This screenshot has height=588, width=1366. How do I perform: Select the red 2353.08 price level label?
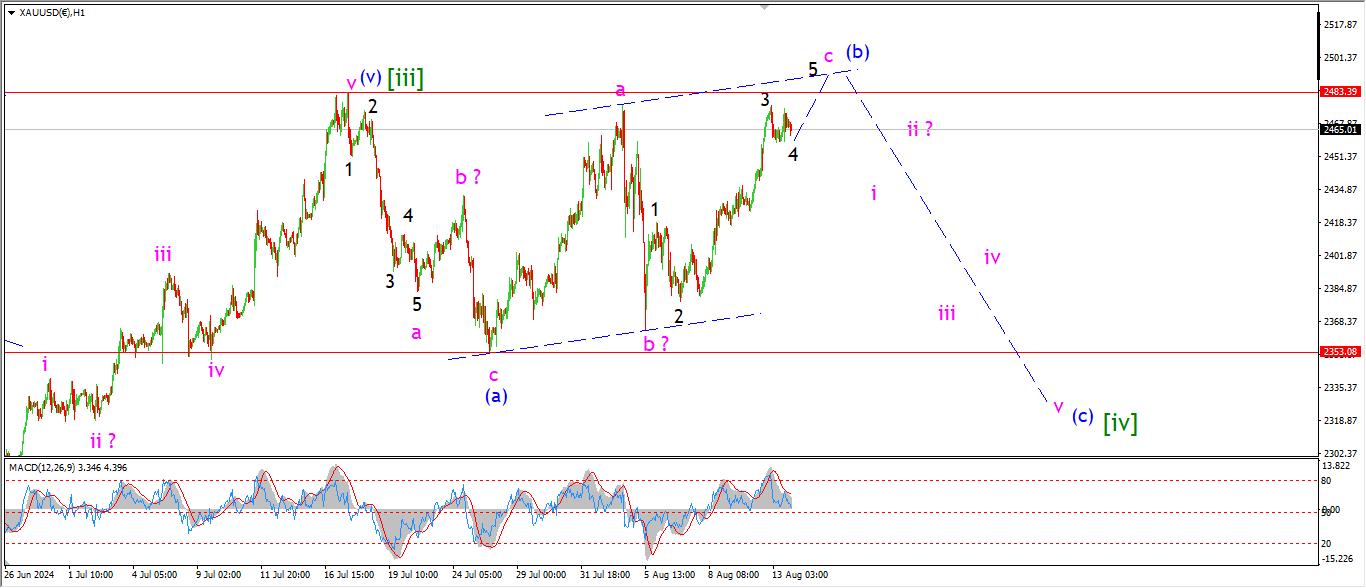[1339, 352]
